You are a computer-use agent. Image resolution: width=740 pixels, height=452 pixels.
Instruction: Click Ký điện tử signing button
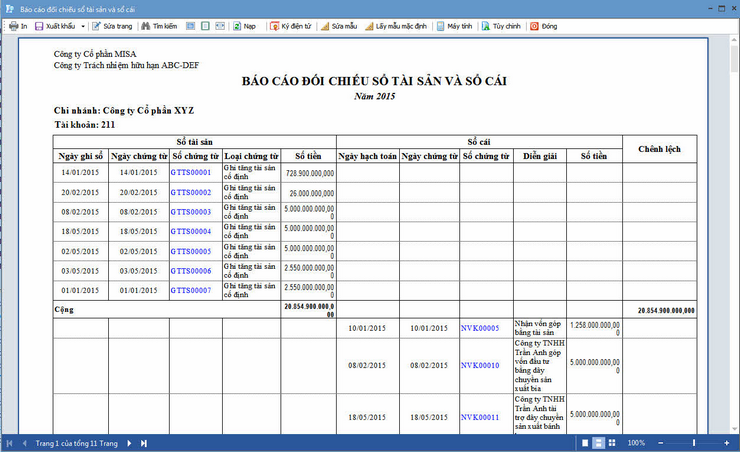(x=291, y=26)
